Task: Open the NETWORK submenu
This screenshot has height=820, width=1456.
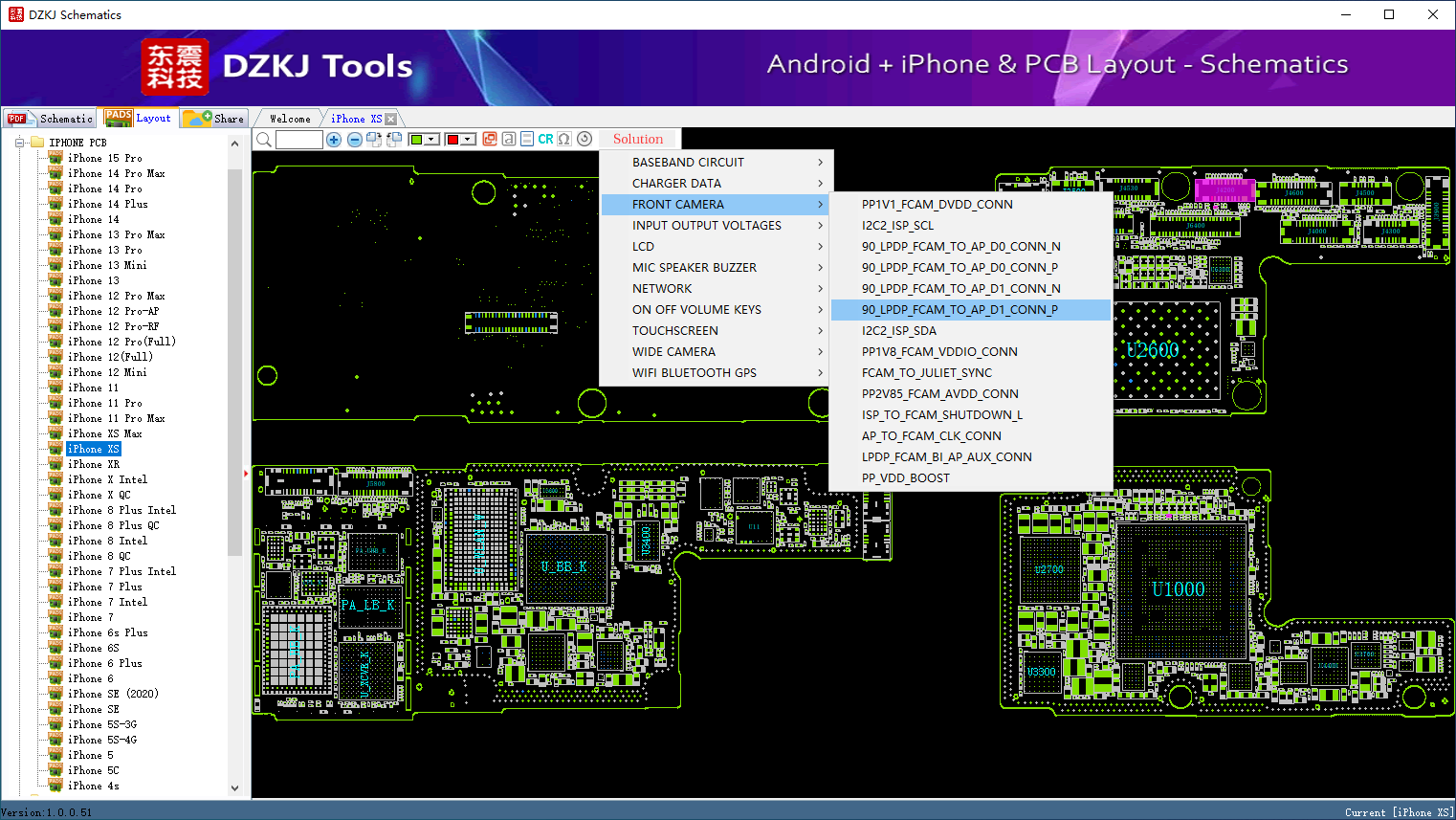Action: click(715, 289)
